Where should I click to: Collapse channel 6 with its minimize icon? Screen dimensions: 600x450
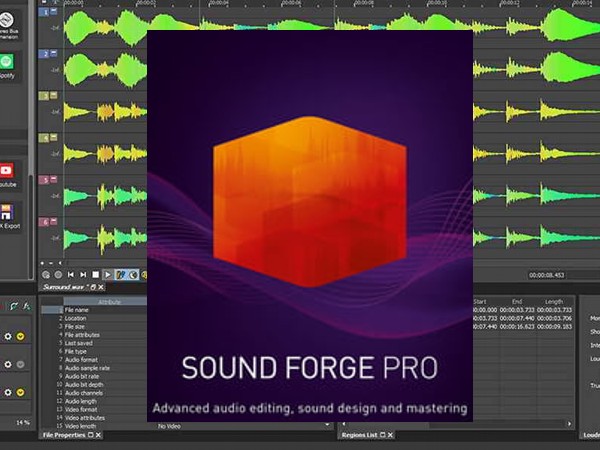click(x=54, y=221)
